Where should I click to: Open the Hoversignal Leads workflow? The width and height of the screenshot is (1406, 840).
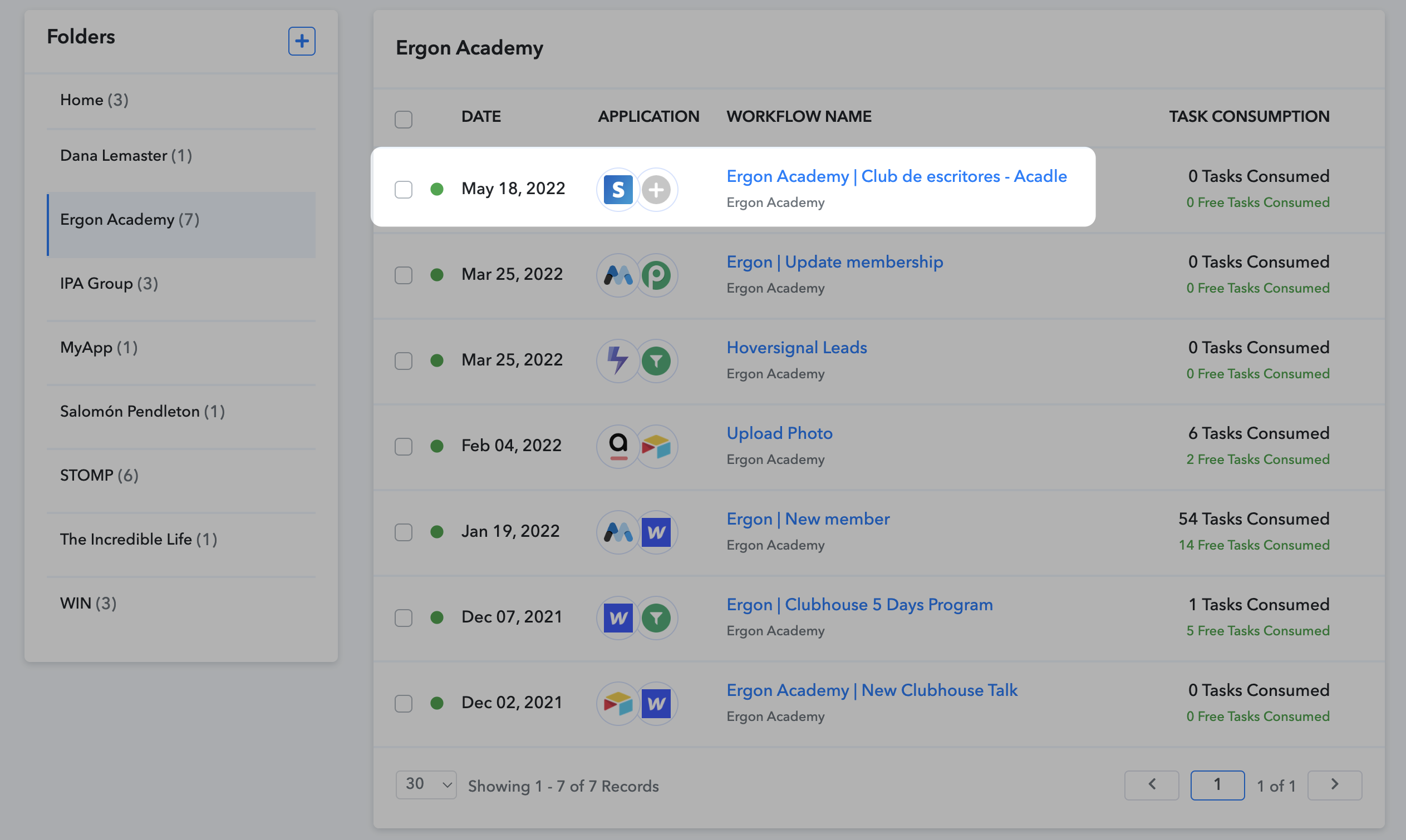(797, 348)
